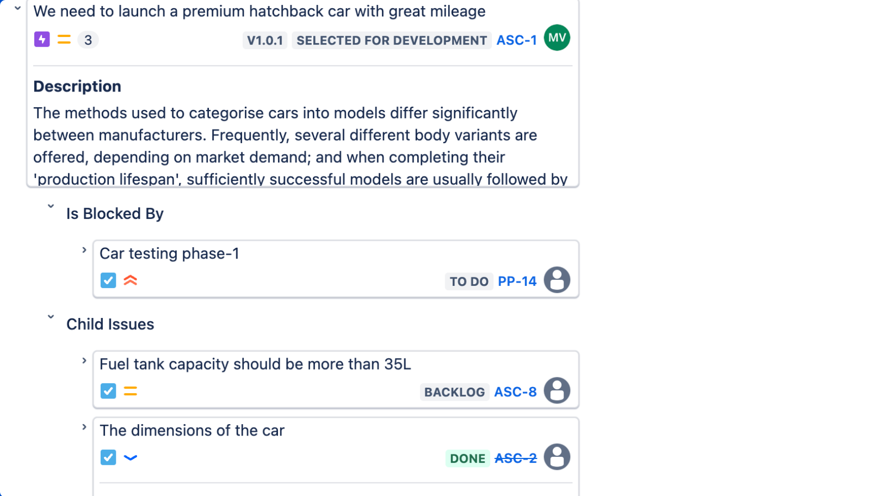Click the unassigned avatar on ASC-8
The image size is (871, 496).
557,391
